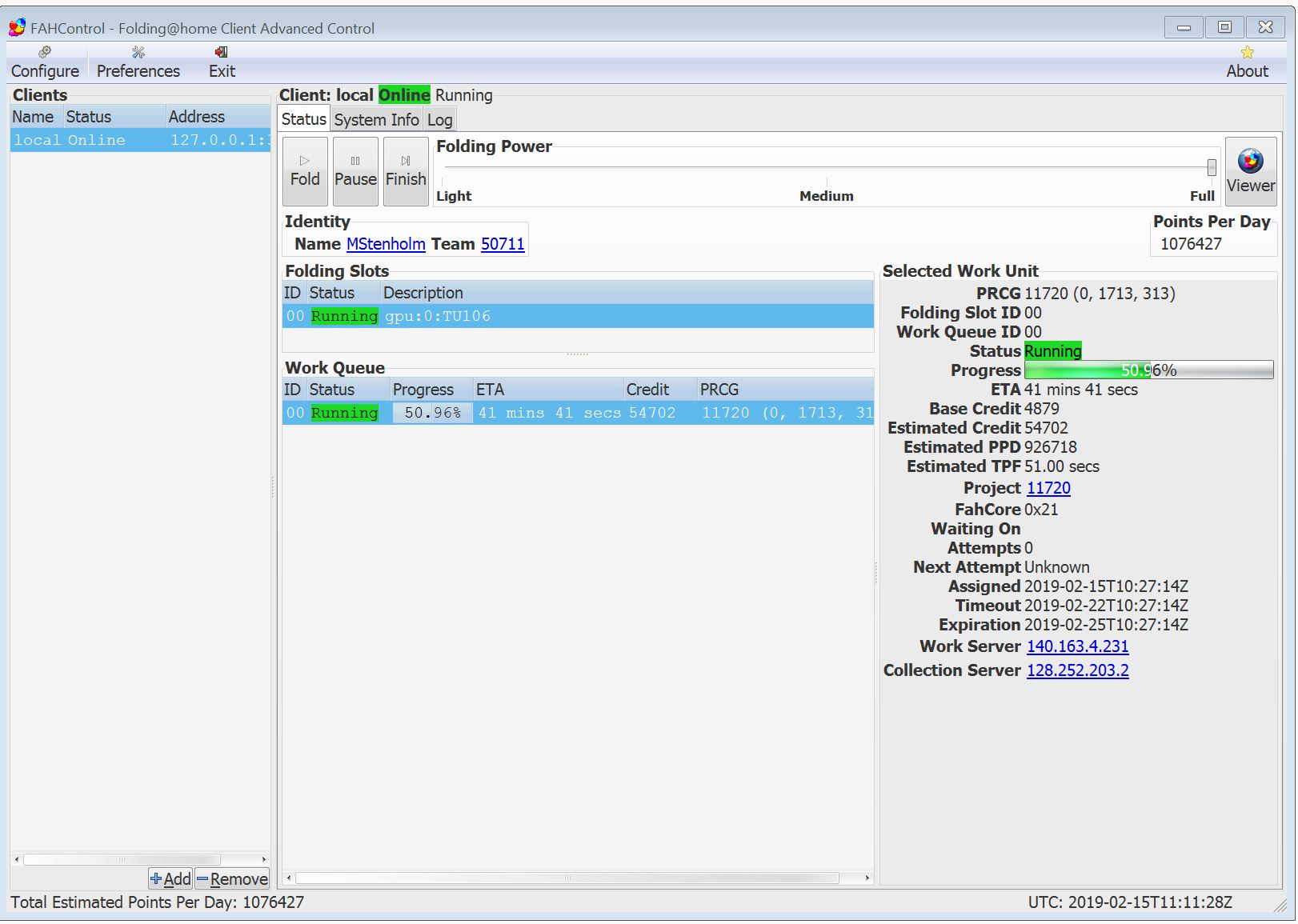This screenshot has height=924, width=1298.
Task: Click the Expiration 2019-02-25T10:27:14Z value
Action: pos(1106,625)
